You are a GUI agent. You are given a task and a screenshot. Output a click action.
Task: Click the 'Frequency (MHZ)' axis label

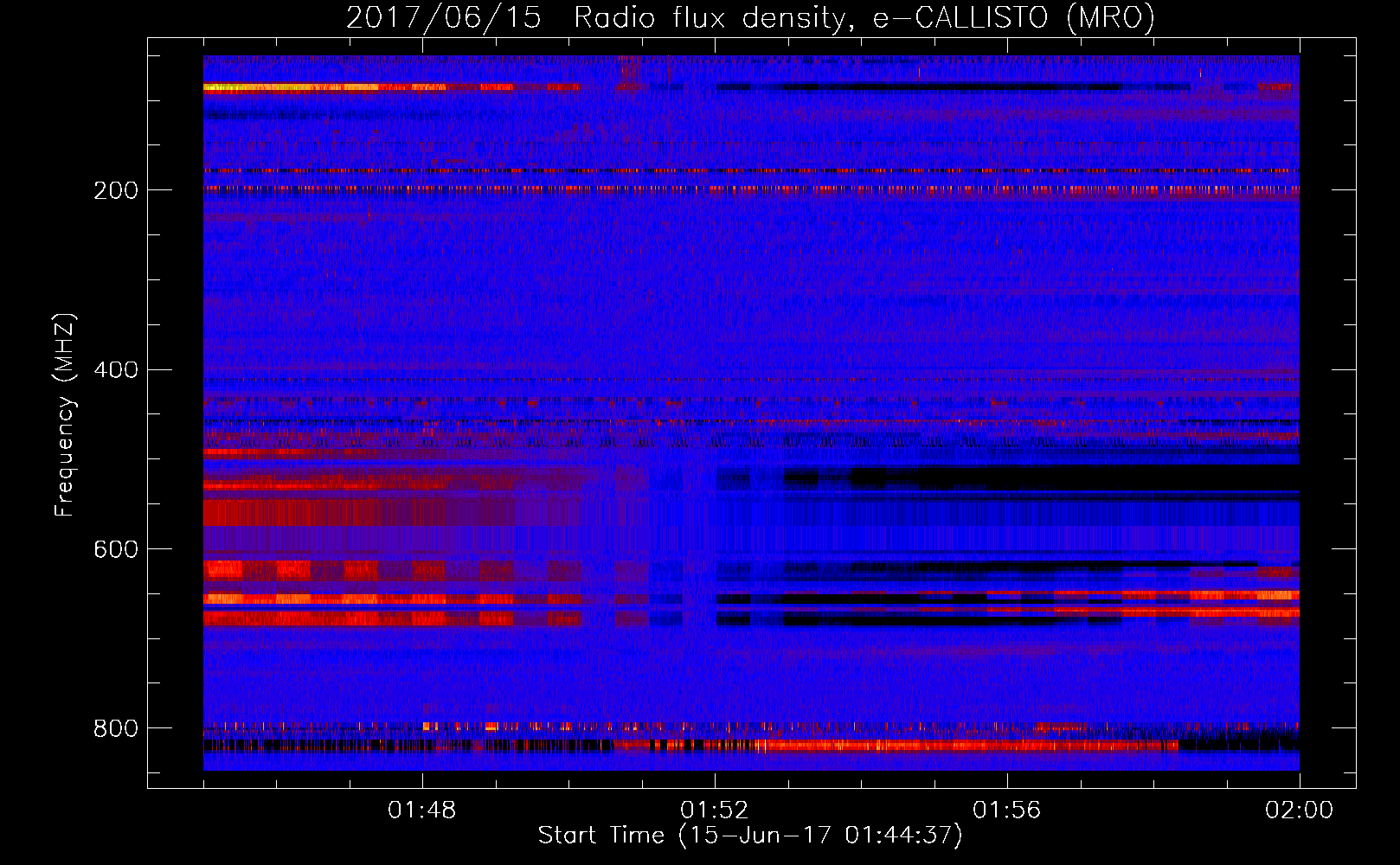[65, 414]
